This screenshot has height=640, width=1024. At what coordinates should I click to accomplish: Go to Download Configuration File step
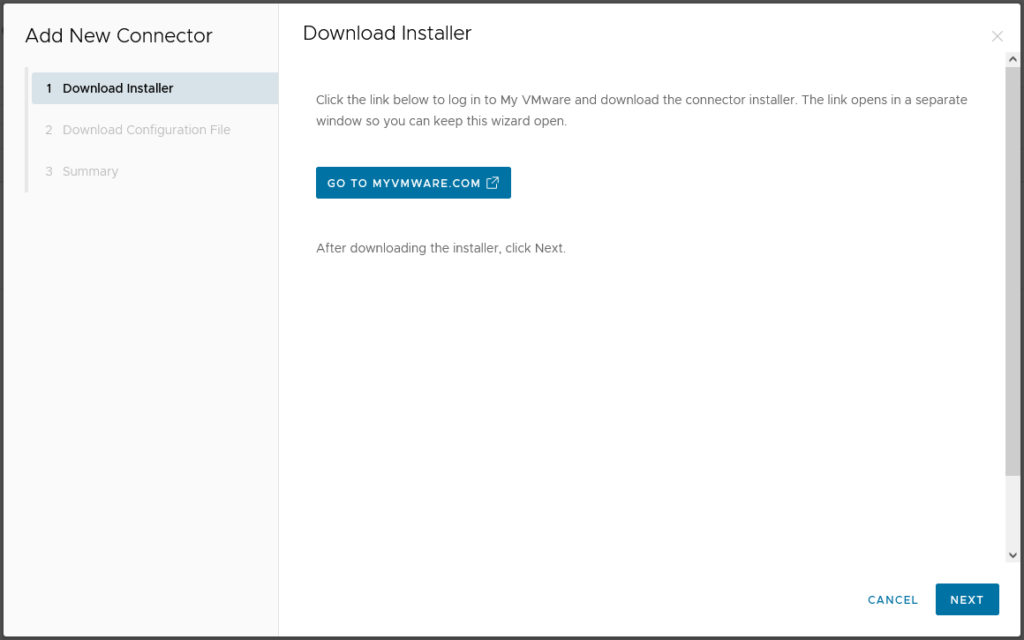click(x=146, y=130)
